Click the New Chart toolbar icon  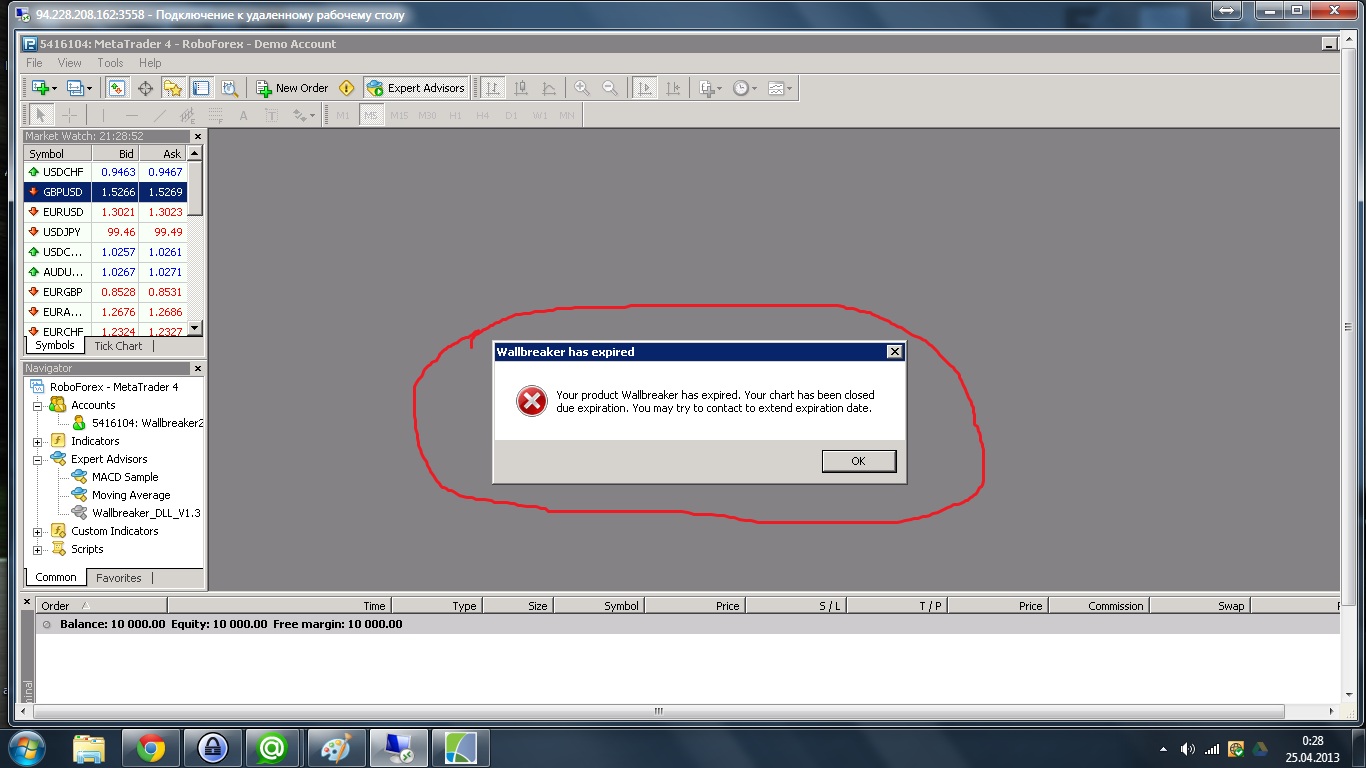[40, 88]
